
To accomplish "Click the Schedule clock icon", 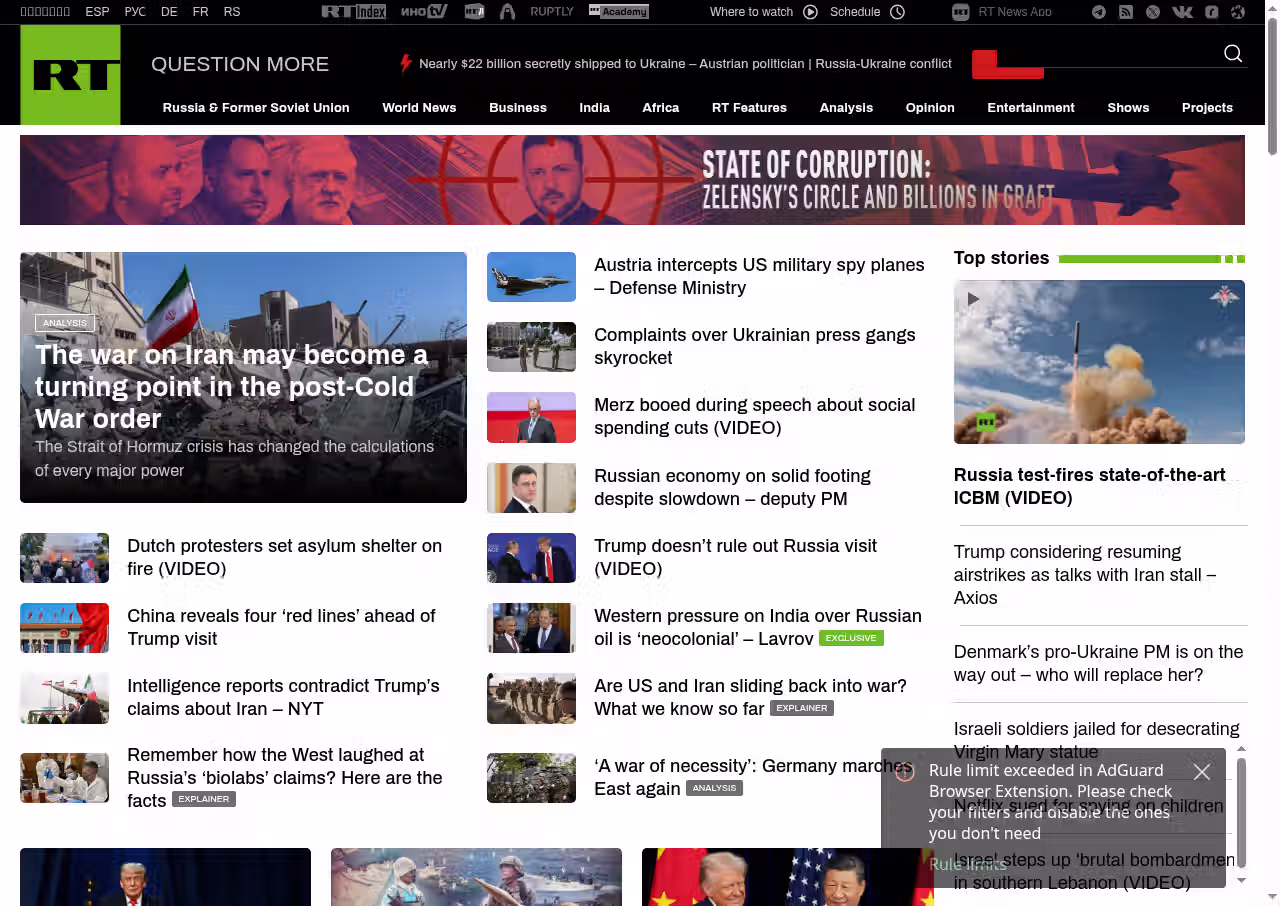I will [897, 12].
